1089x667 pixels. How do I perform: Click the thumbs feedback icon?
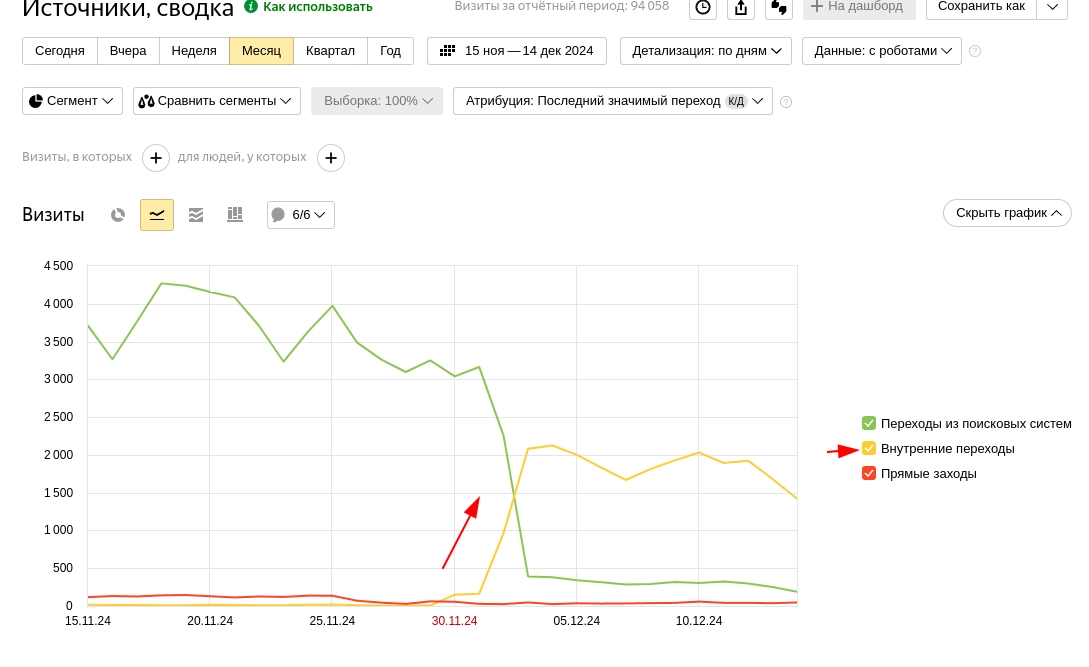pyautogui.click(x=779, y=8)
